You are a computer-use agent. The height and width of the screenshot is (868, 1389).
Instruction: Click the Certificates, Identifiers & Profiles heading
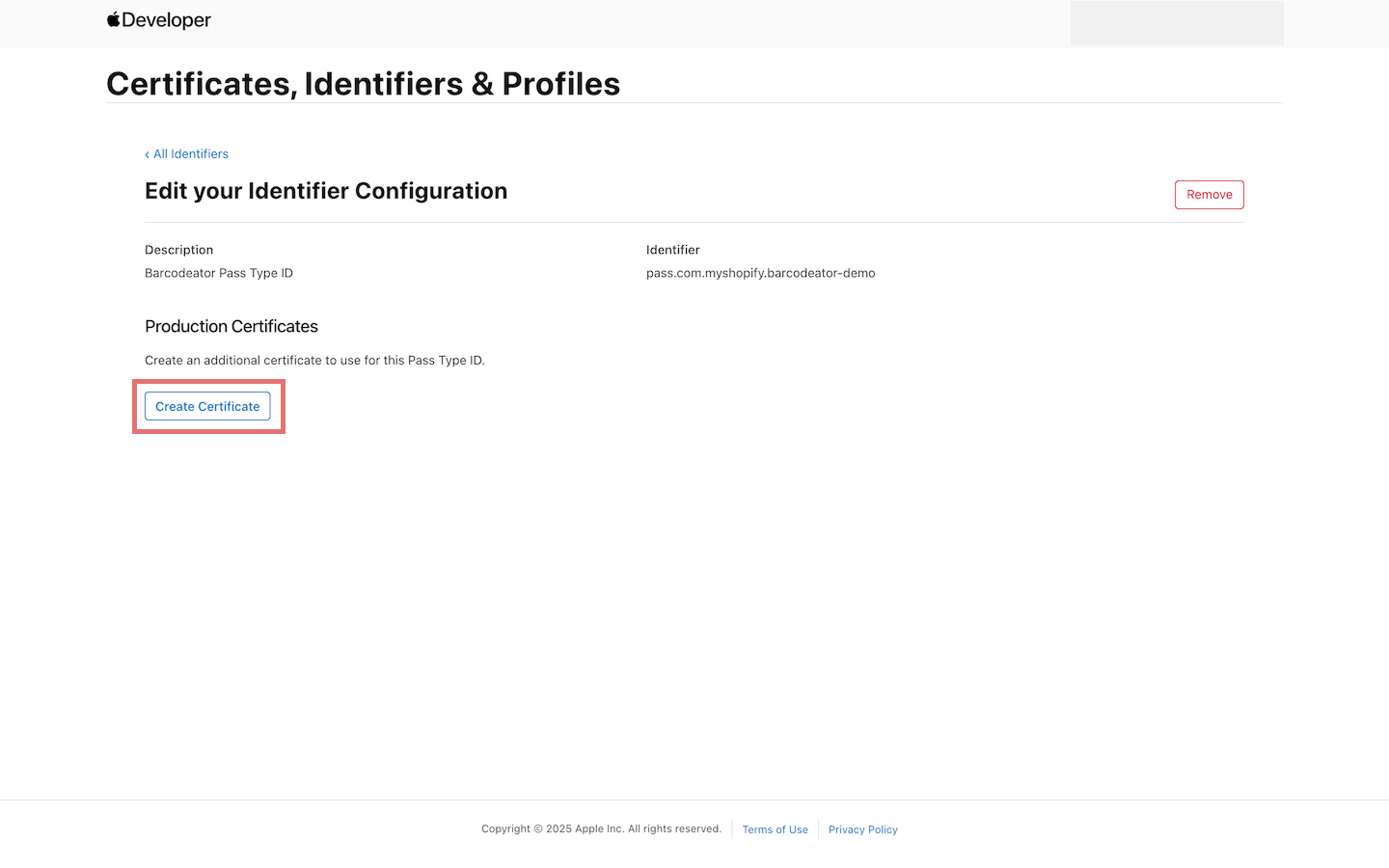(x=364, y=84)
